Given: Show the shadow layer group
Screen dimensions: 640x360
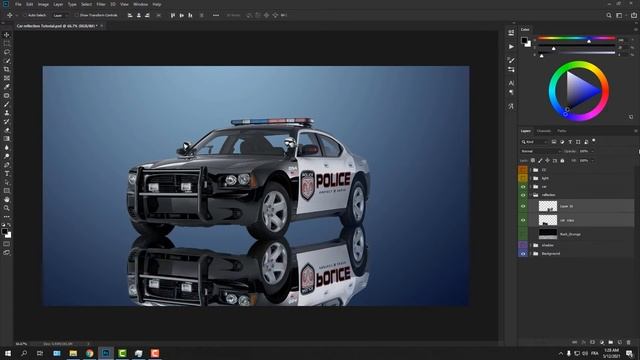Looking at the screenshot, I should pos(523,245).
